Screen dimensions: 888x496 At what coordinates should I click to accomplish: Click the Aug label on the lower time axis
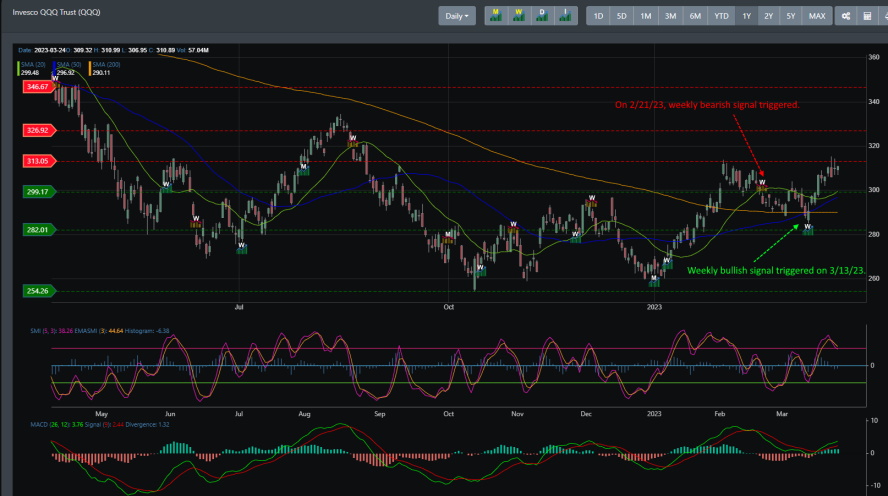coord(305,414)
